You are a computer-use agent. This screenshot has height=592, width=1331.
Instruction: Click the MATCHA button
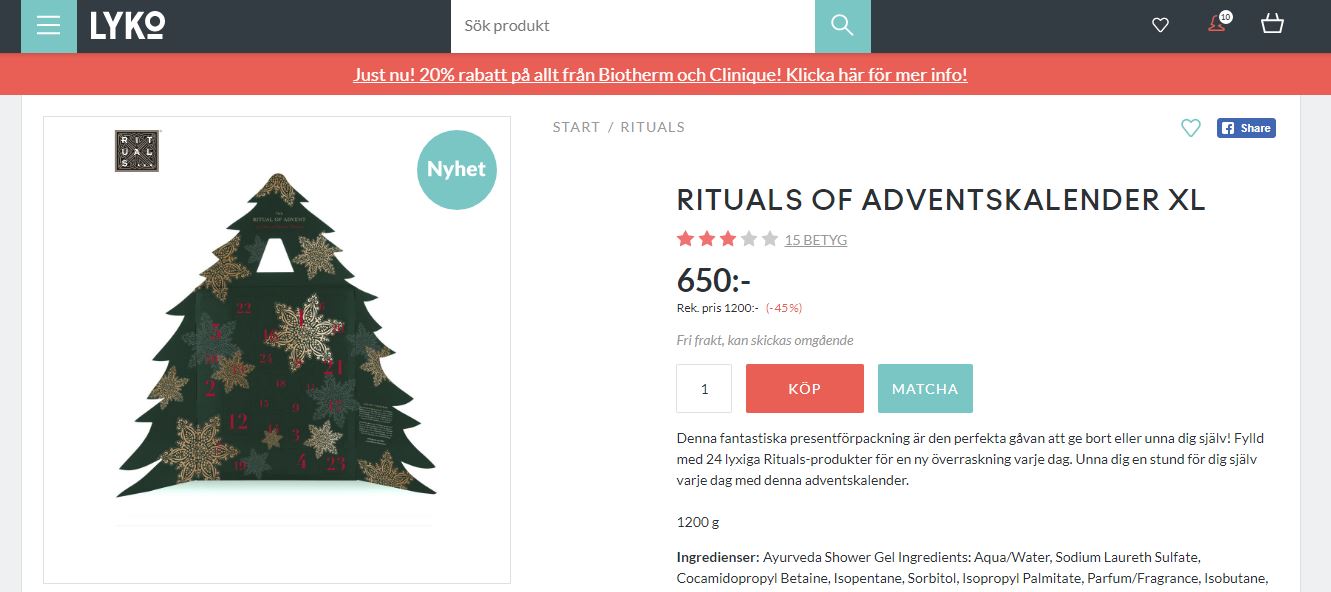tap(925, 389)
